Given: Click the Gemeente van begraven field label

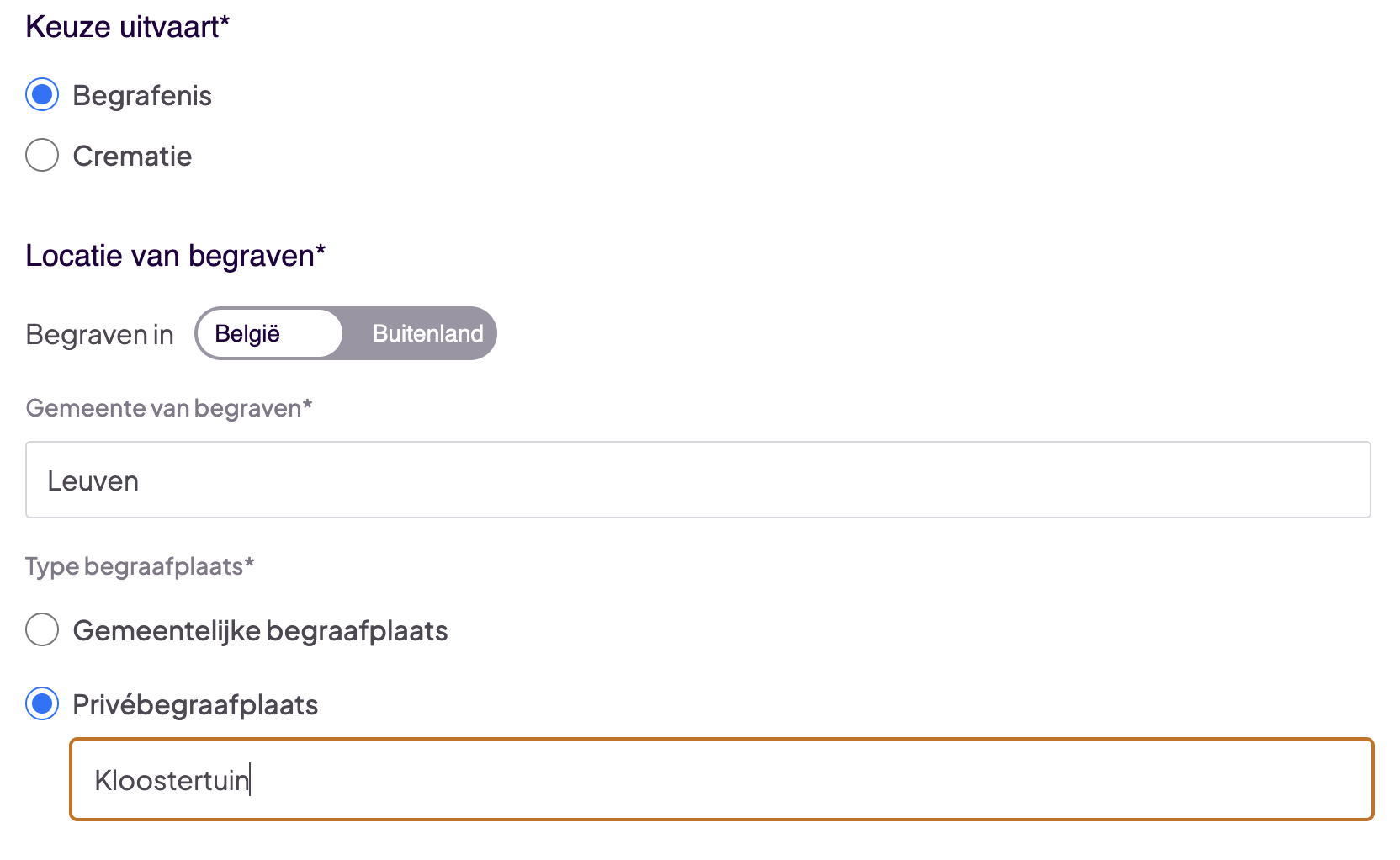Looking at the screenshot, I should 168,408.
